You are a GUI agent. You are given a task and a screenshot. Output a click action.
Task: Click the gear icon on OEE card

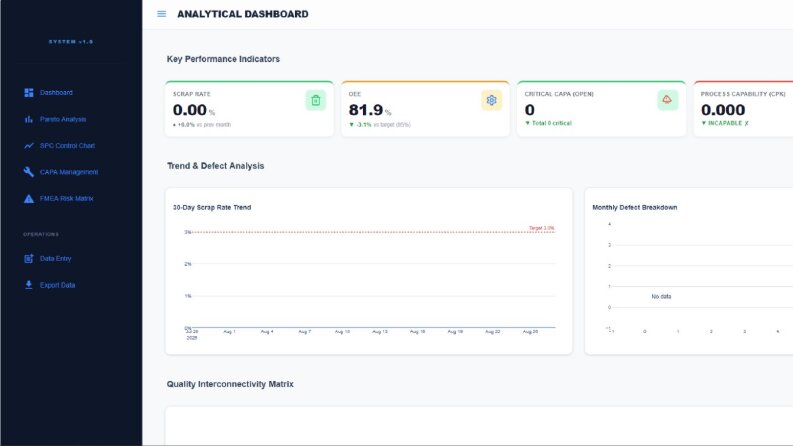[x=491, y=100]
